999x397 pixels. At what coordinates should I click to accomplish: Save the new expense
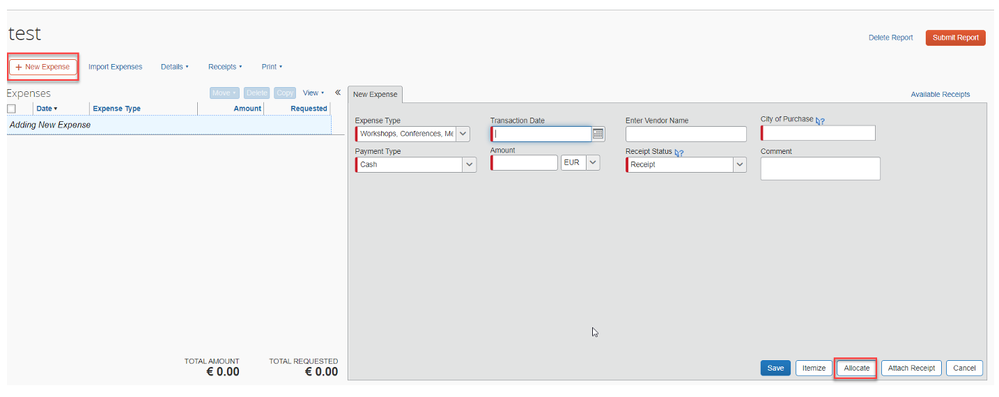click(775, 368)
